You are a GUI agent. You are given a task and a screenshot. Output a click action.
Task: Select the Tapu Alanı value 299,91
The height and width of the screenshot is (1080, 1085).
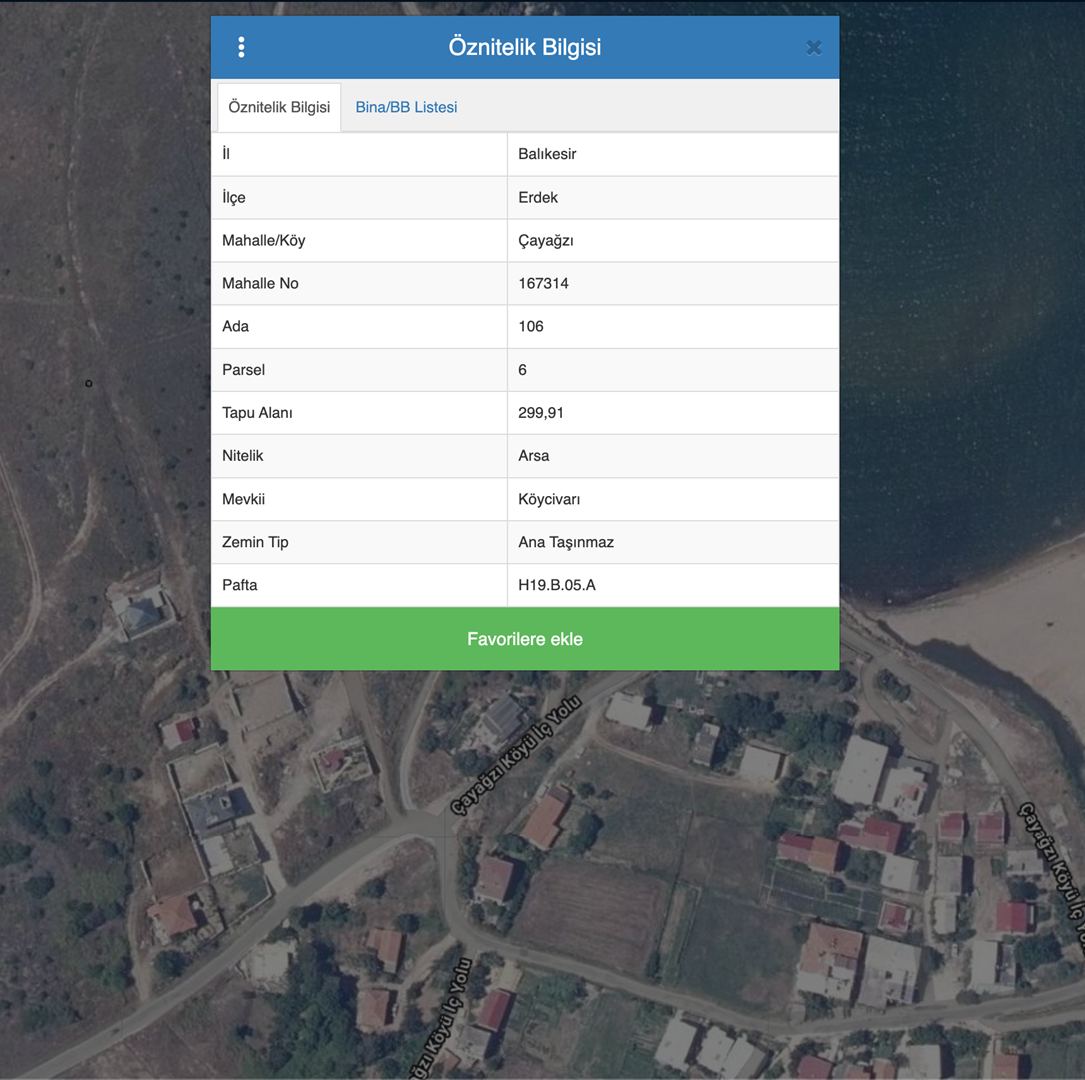[x=541, y=412]
